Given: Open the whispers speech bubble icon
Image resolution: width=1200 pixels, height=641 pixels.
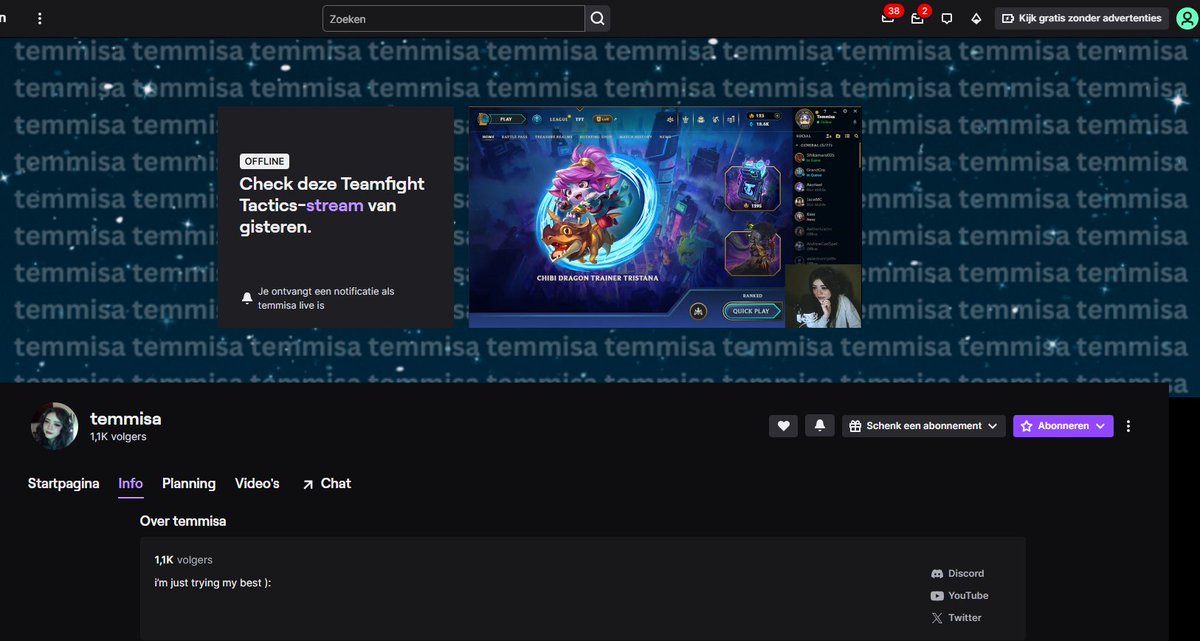Looking at the screenshot, I should tap(947, 18).
